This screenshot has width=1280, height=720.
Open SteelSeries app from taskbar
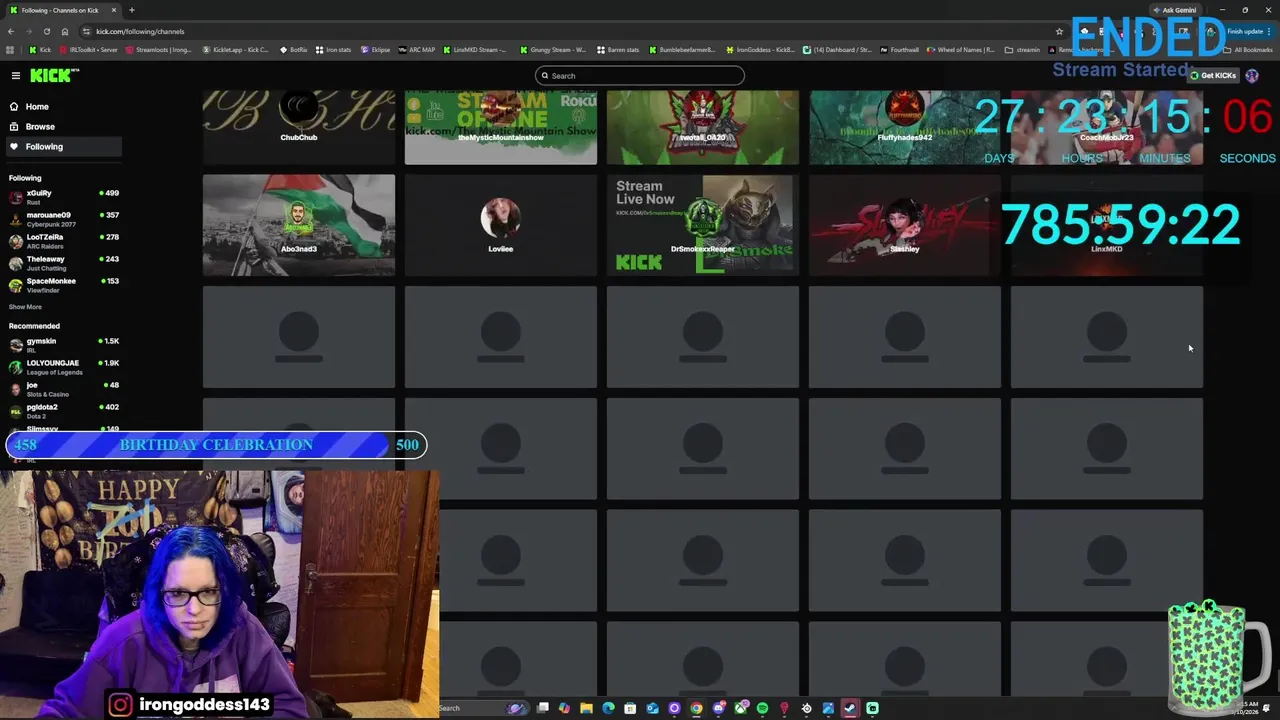806,708
